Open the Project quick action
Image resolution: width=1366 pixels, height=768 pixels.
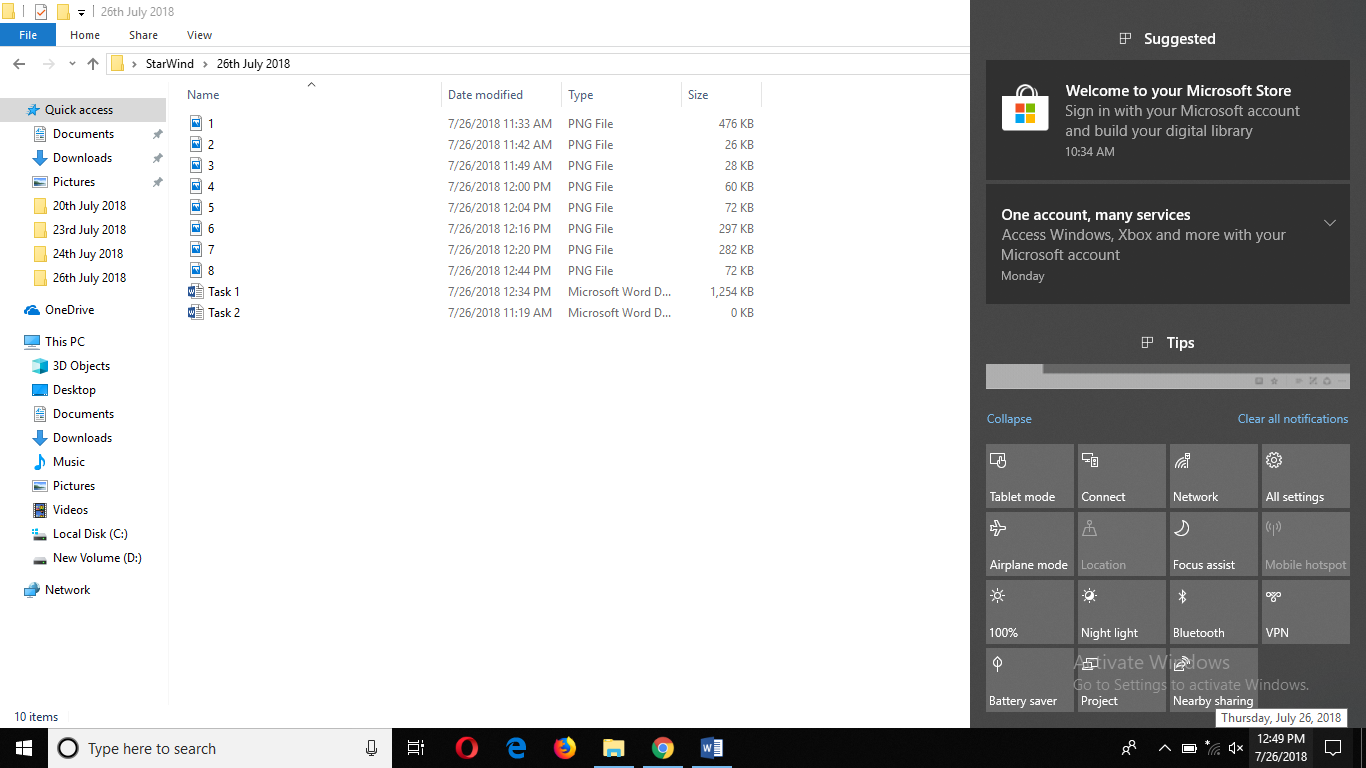coord(1121,680)
